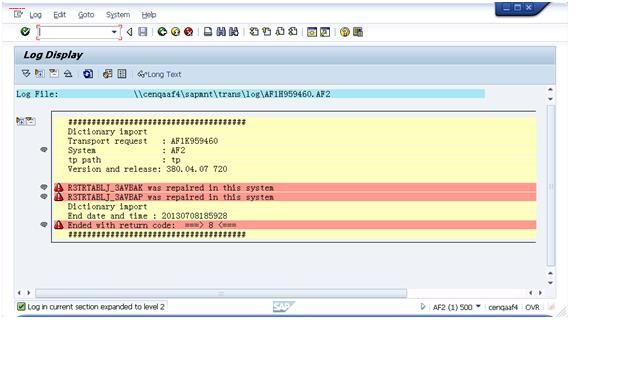Jump to the First Page icon
Image resolution: width=634 pixels, height=375 pixels.
coord(254,32)
